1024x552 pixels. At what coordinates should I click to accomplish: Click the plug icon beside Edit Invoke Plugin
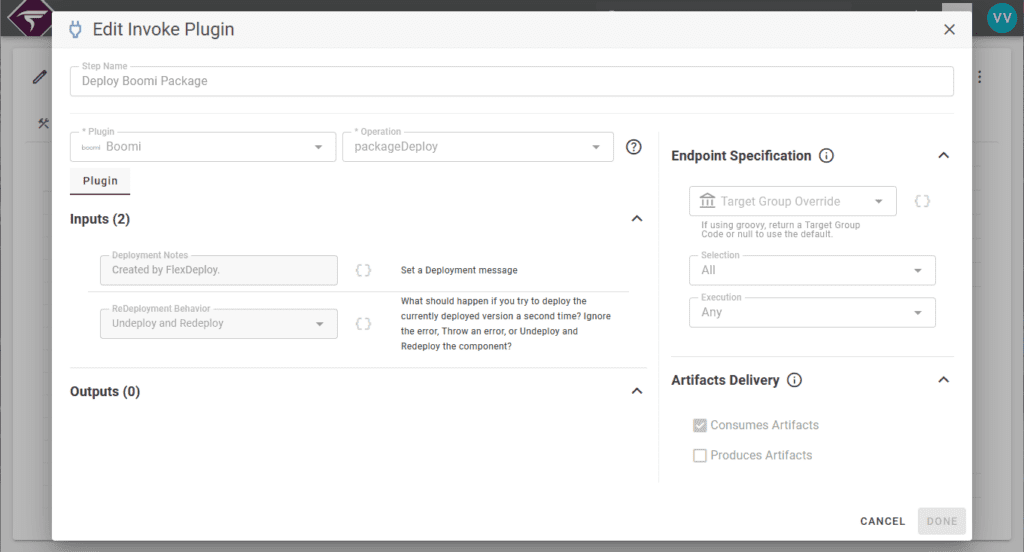point(76,29)
